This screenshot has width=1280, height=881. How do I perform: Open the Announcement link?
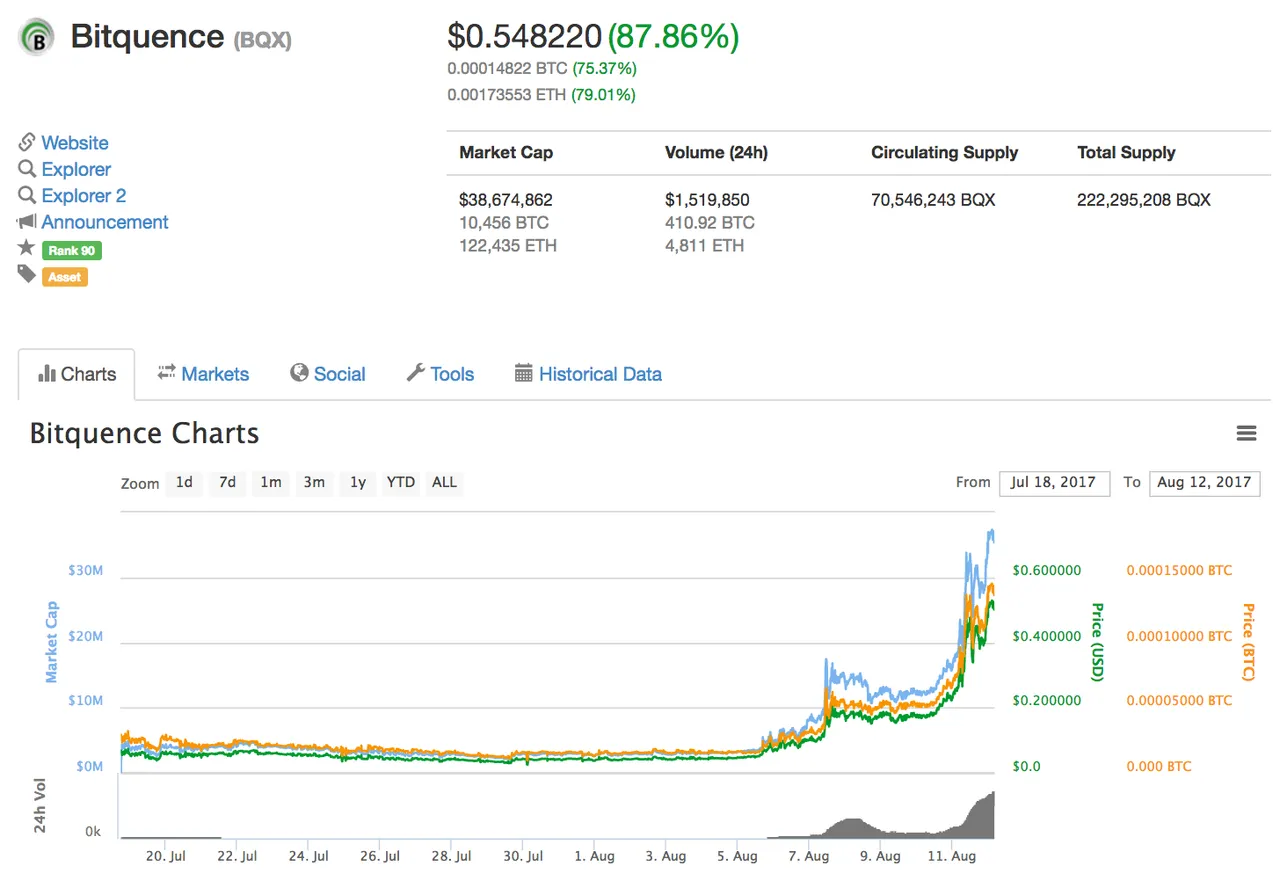105,222
